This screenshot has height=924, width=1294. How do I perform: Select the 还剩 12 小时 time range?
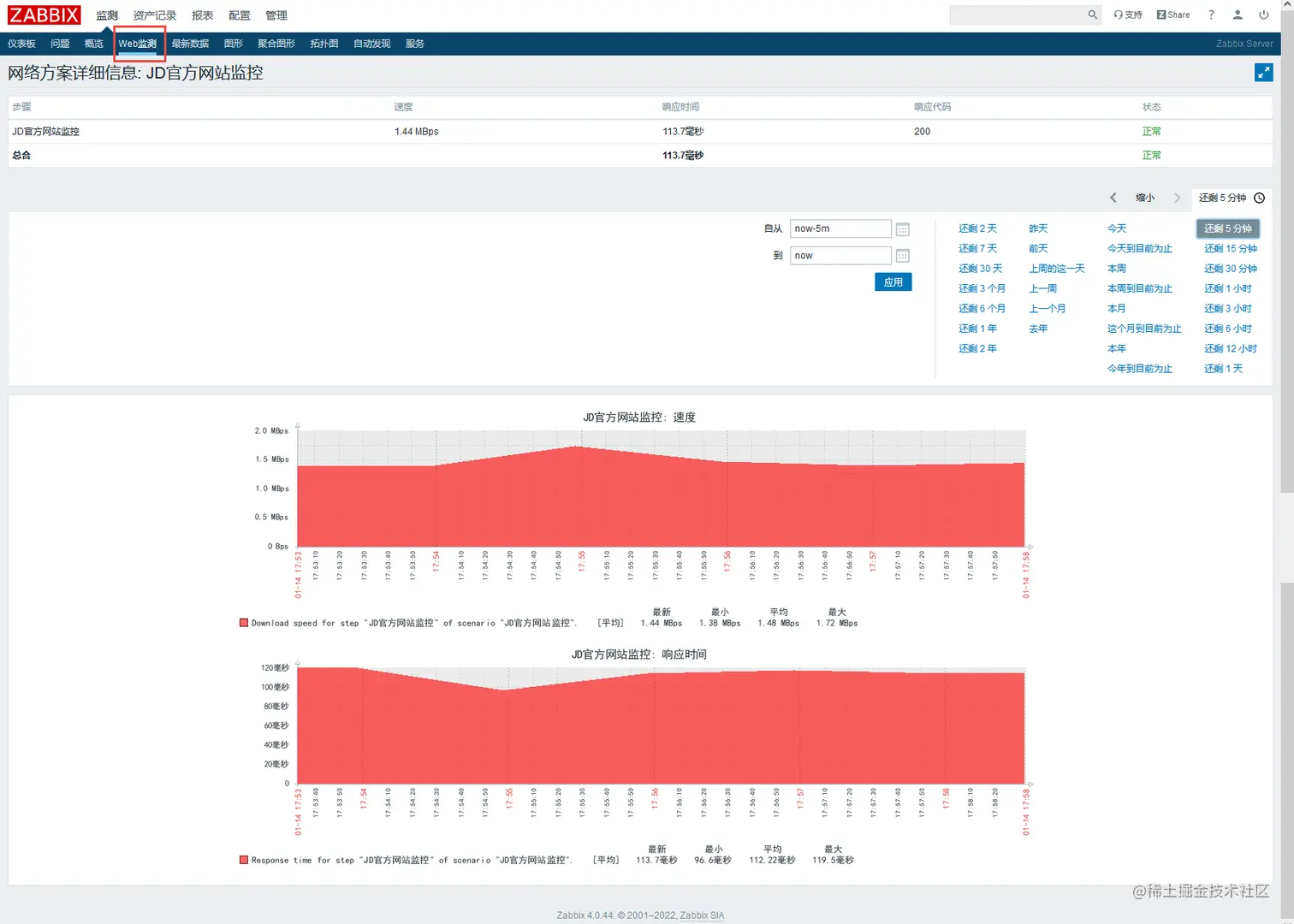tap(1231, 348)
